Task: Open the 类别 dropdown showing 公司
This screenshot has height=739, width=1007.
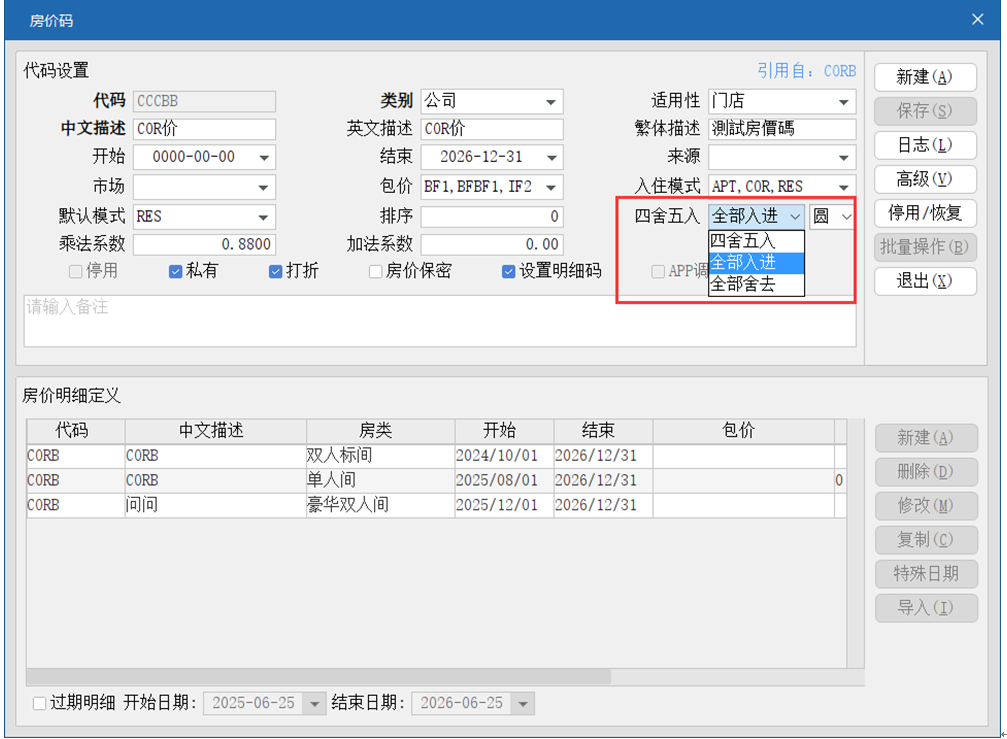Action: tap(551, 101)
